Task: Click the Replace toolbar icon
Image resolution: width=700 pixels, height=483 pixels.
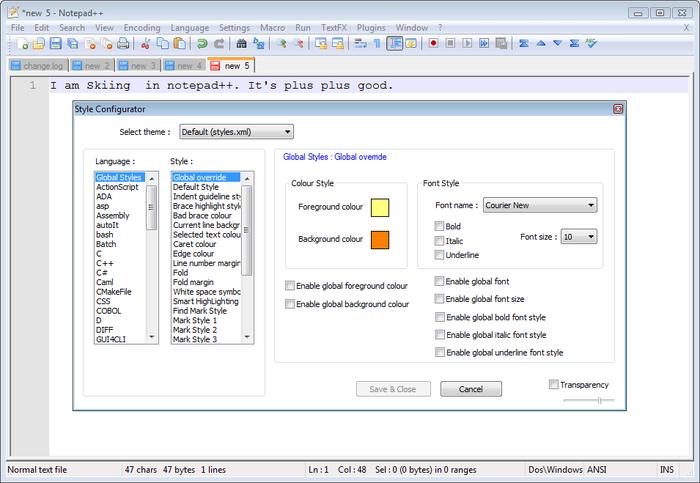Action: click(258, 43)
